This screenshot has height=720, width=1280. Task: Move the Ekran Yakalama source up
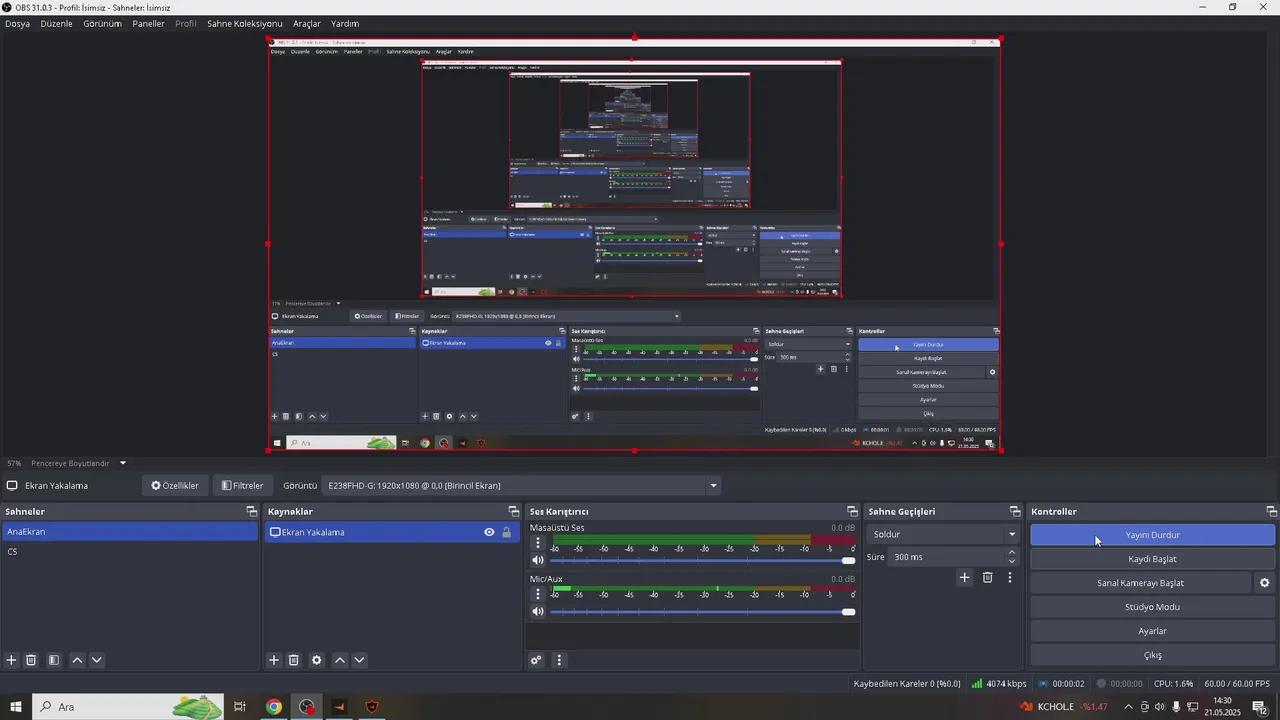click(340, 660)
